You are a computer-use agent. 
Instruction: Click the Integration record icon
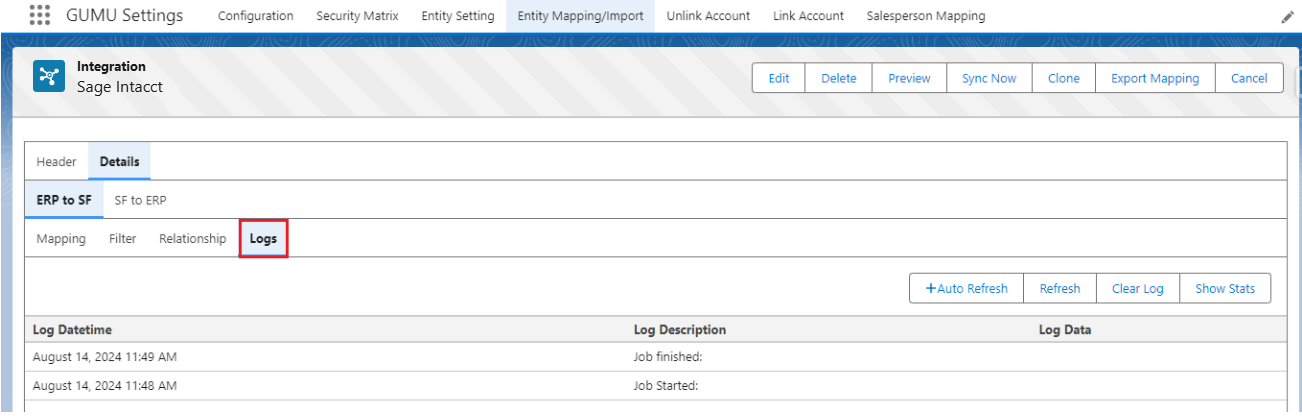[x=49, y=77]
